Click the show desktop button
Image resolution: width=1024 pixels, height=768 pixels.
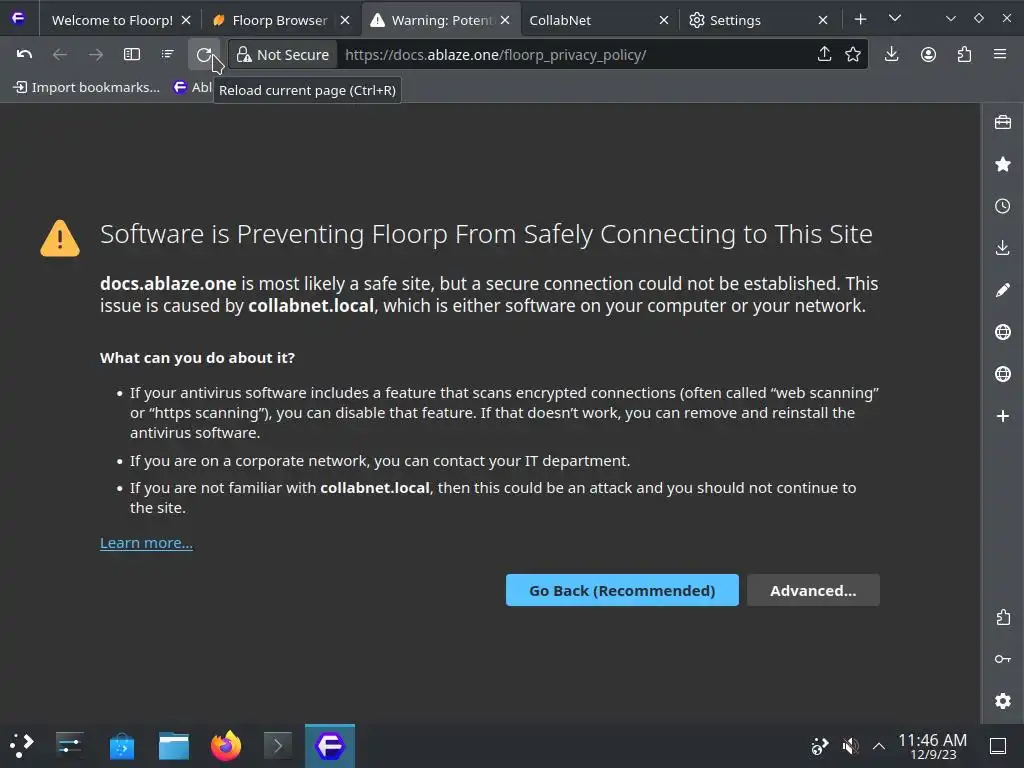pyautogui.click(x=998, y=746)
